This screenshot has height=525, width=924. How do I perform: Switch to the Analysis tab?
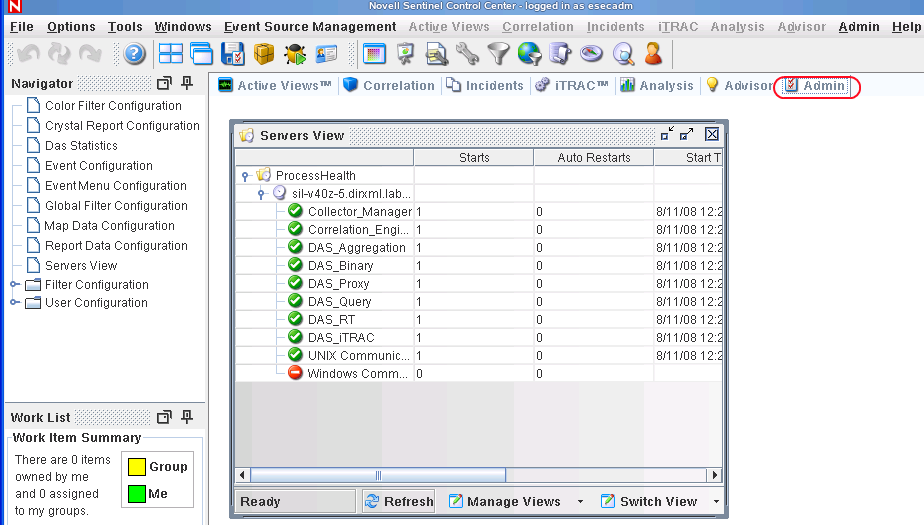[x=656, y=85]
